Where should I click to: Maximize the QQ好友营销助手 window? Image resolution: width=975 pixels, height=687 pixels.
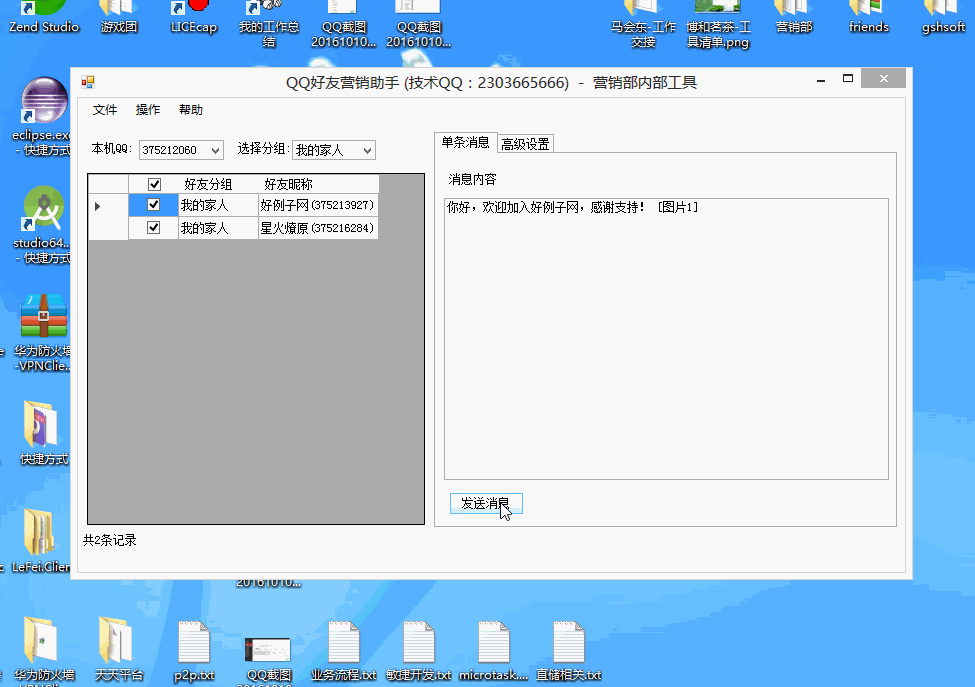click(x=848, y=79)
